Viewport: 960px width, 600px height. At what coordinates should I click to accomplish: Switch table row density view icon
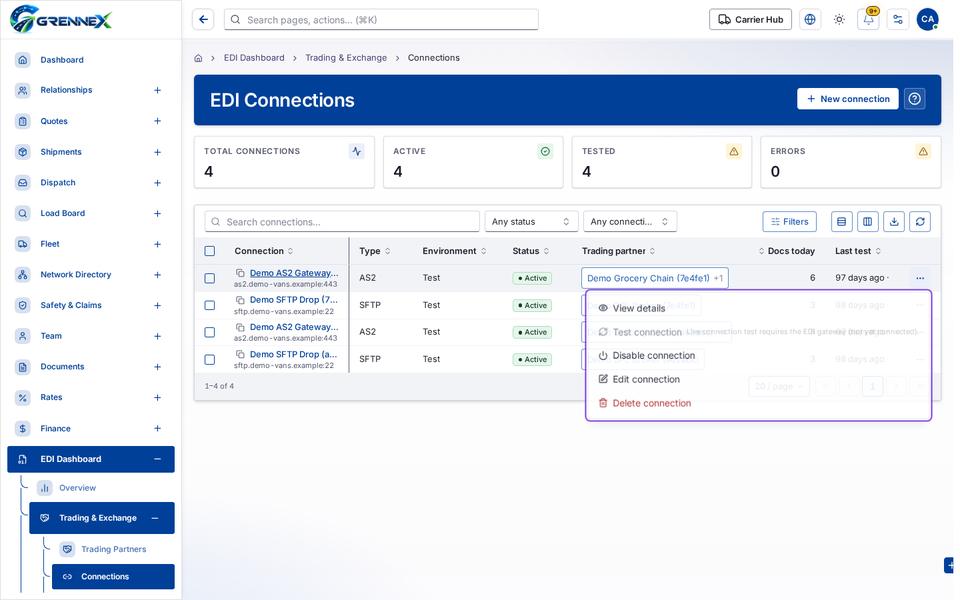(x=842, y=222)
